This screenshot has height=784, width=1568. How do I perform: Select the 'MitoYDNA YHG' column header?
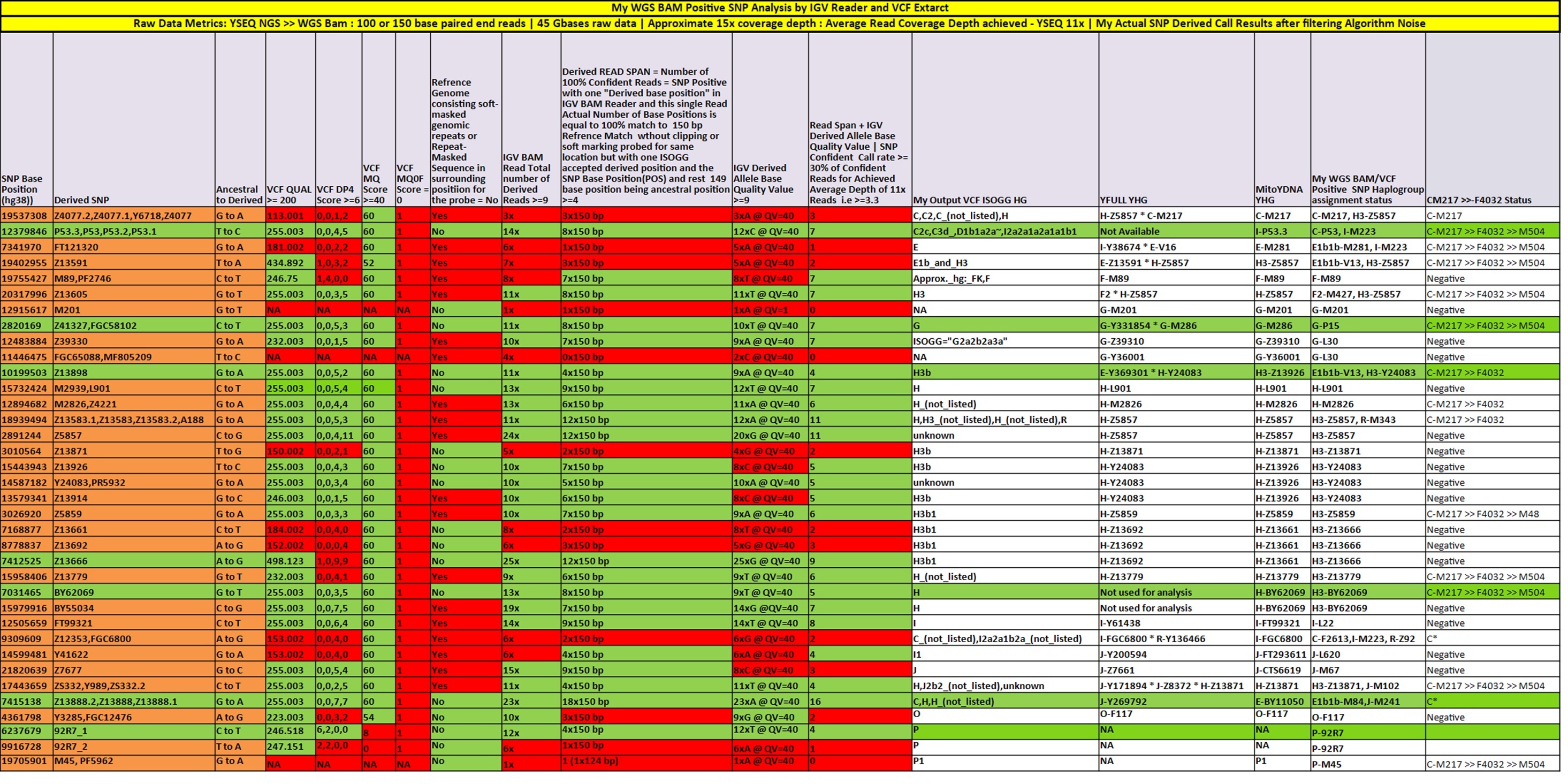(1282, 120)
